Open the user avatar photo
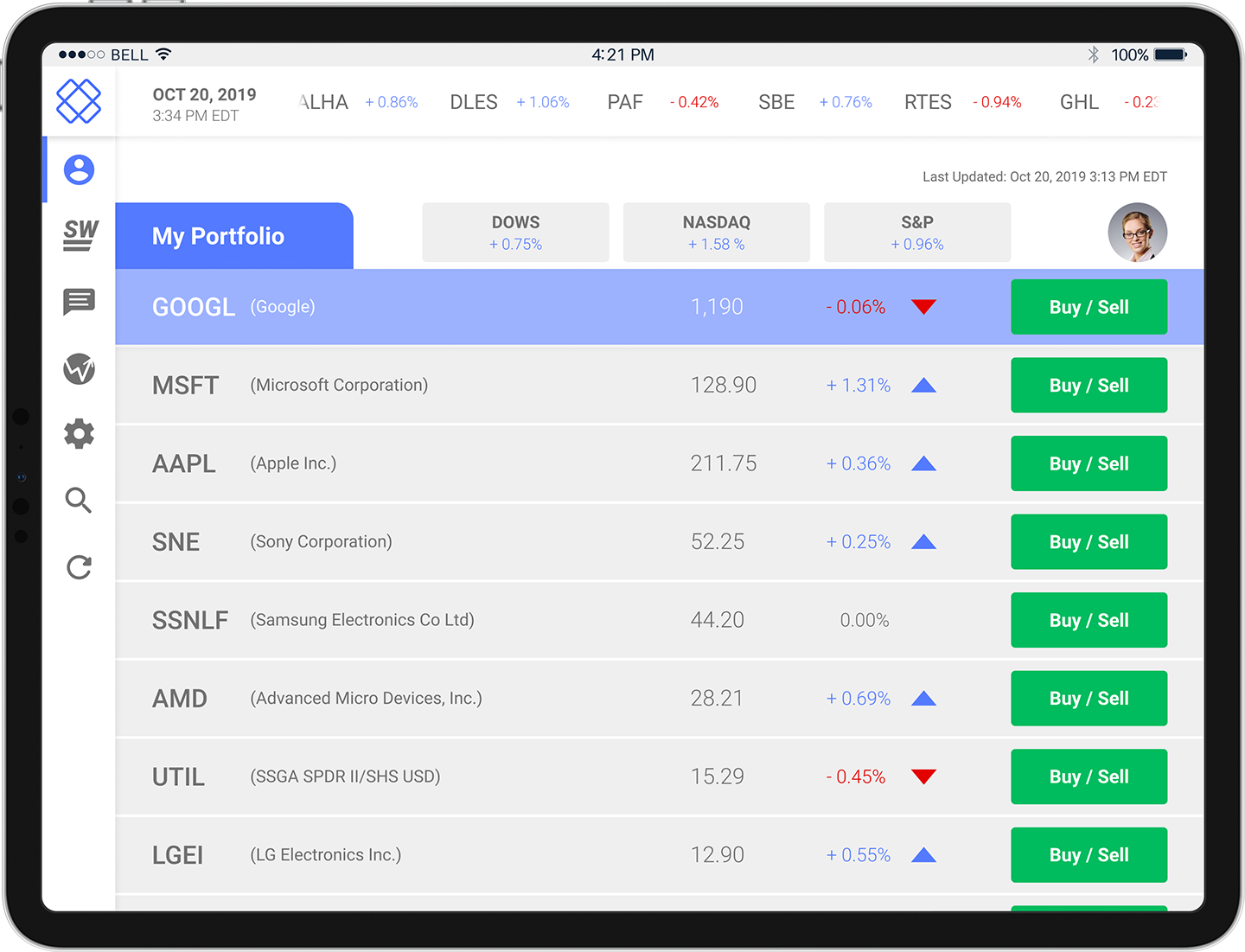Viewport: 1245px width, 952px height. (x=1138, y=233)
